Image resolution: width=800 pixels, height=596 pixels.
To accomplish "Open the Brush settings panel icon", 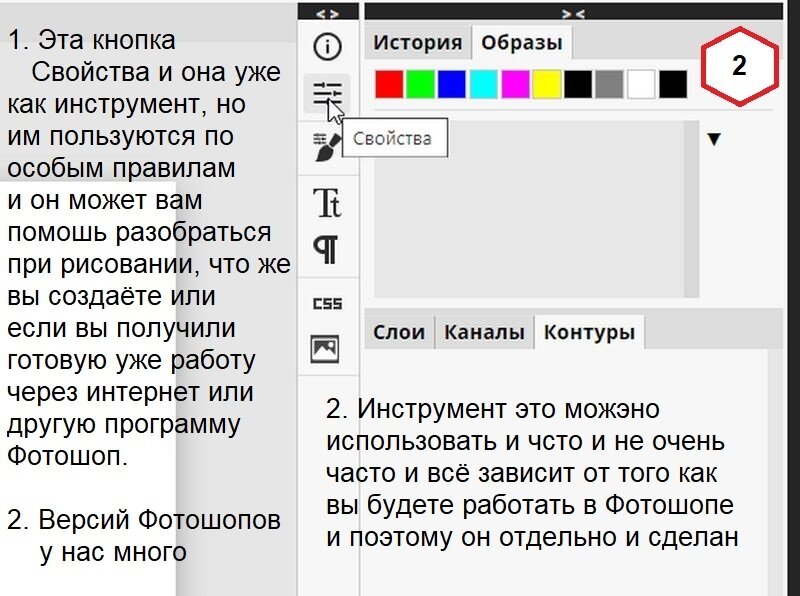I will click(327, 146).
